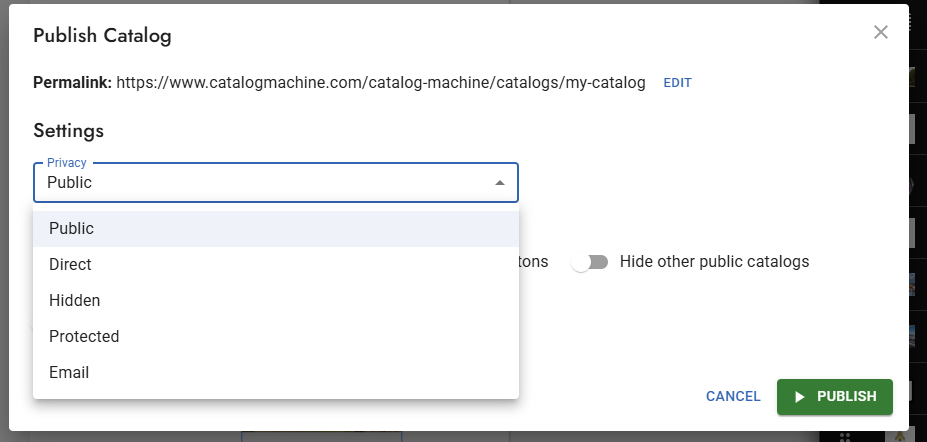
Task: Collapse the Privacy dropdown arrow
Action: pyautogui.click(x=500, y=183)
